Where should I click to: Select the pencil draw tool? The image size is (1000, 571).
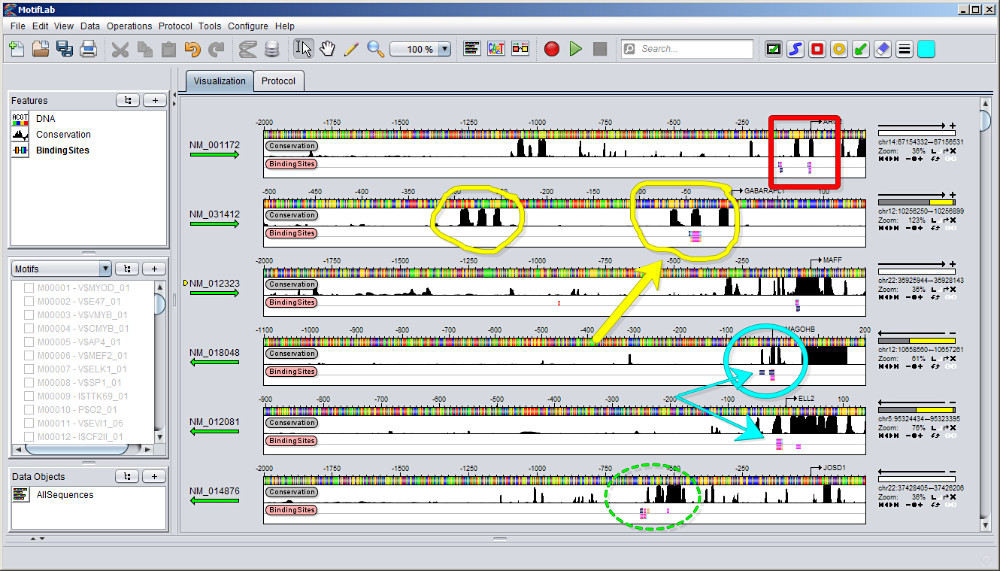coord(351,49)
